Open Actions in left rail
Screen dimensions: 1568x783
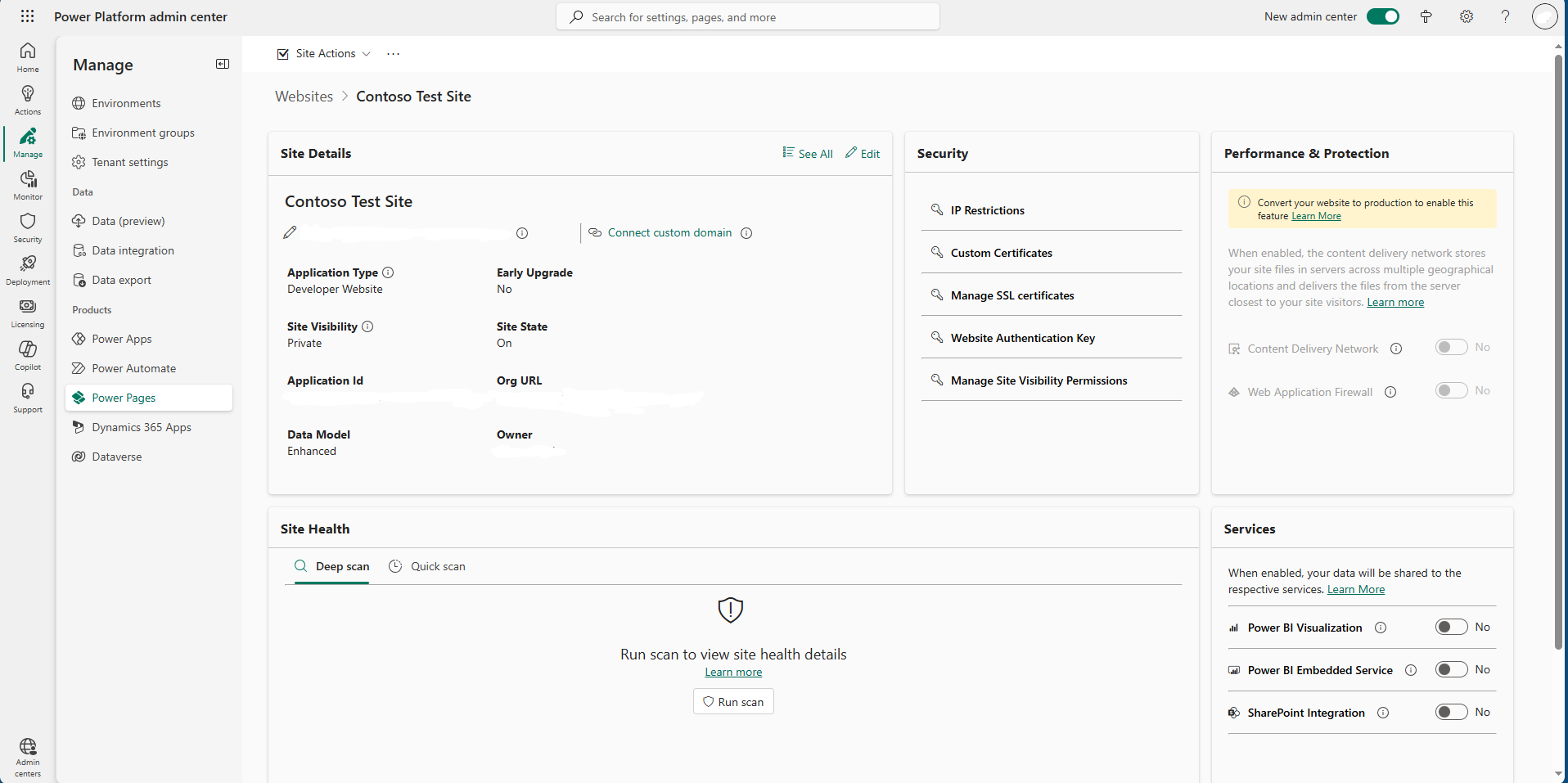coord(28,100)
